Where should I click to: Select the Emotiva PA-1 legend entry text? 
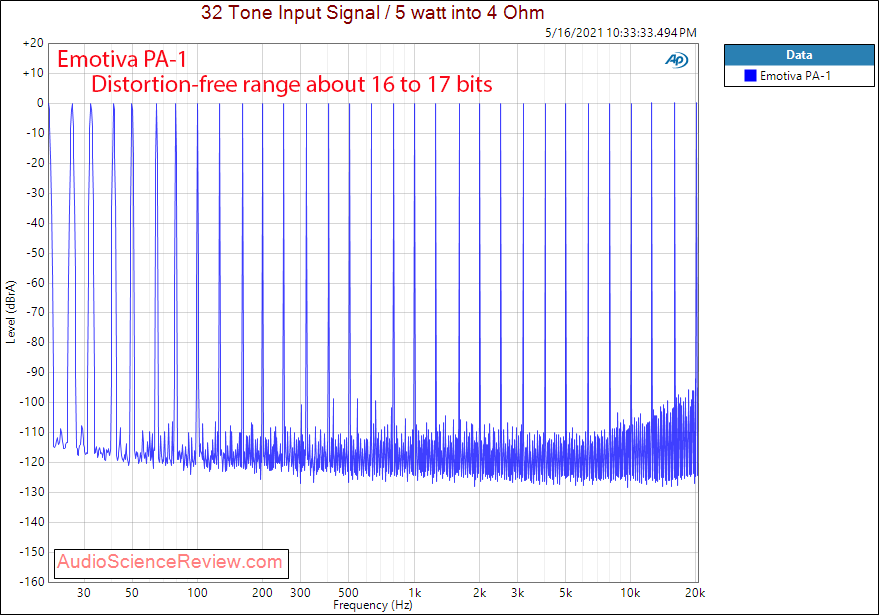click(x=795, y=76)
